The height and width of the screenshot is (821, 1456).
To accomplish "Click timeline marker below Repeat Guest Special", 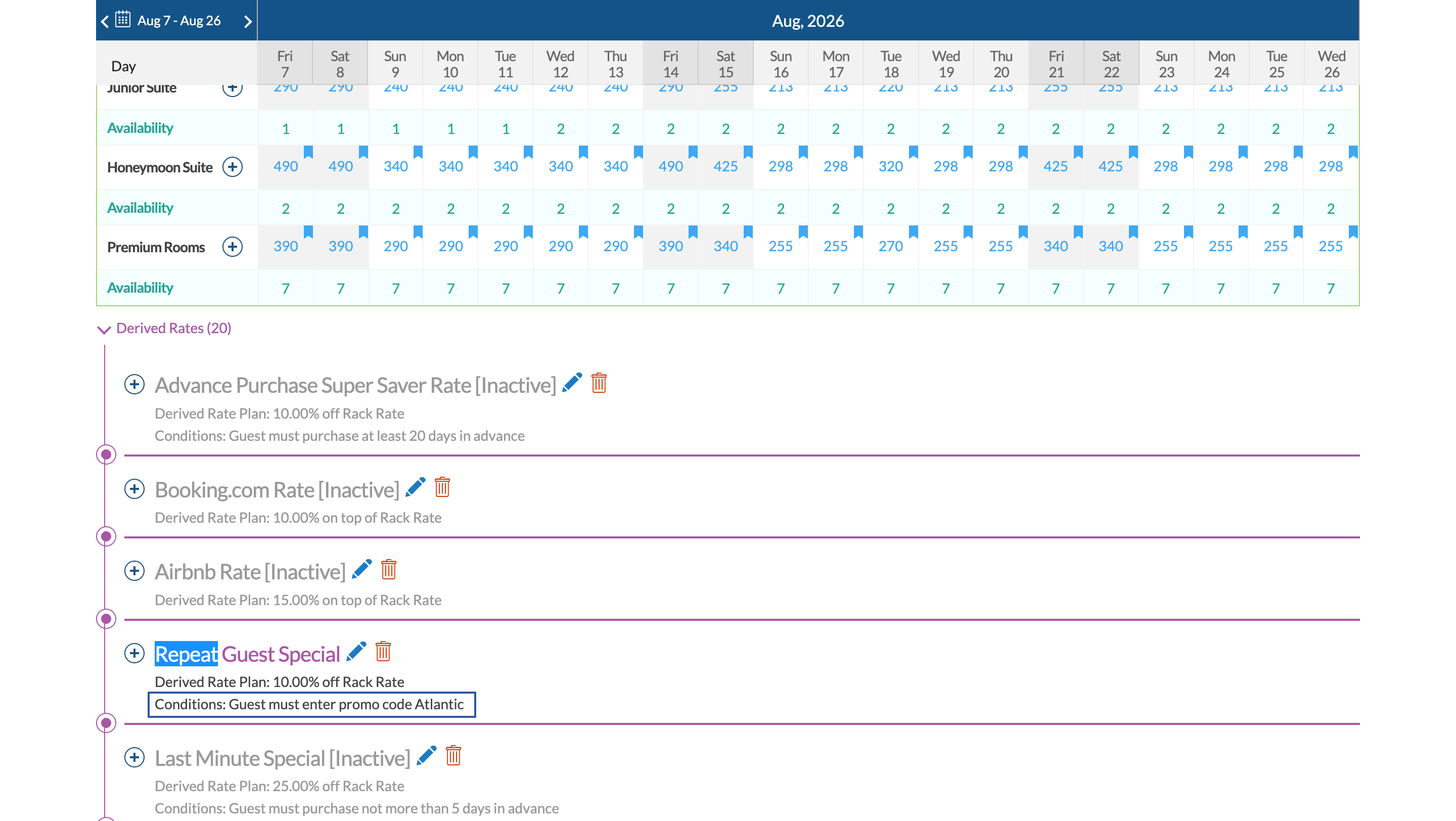I will (x=106, y=723).
